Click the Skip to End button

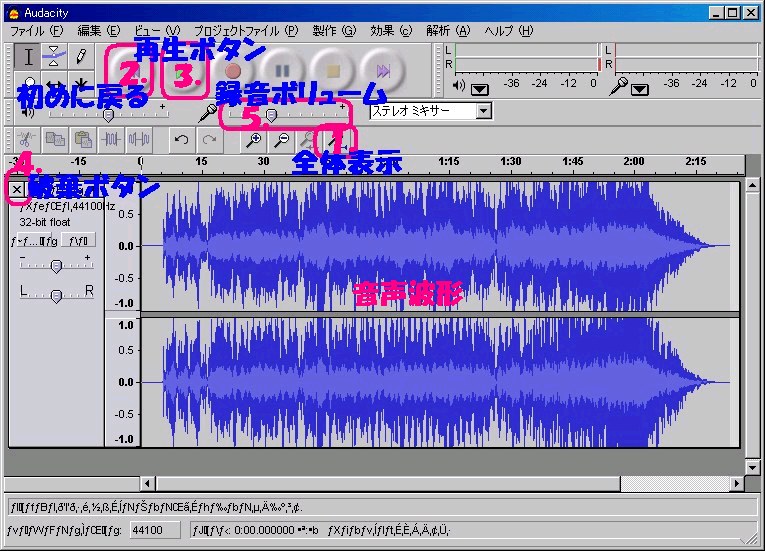point(383,71)
